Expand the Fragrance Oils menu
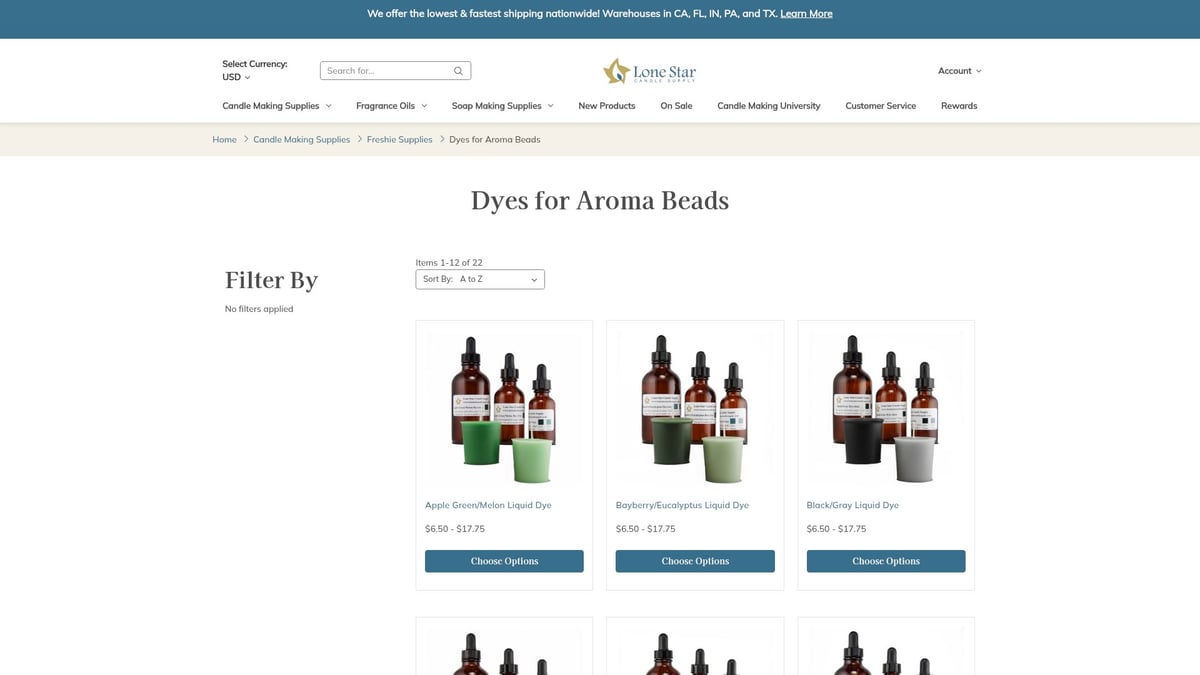This screenshot has height=675, width=1200. tap(391, 106)
